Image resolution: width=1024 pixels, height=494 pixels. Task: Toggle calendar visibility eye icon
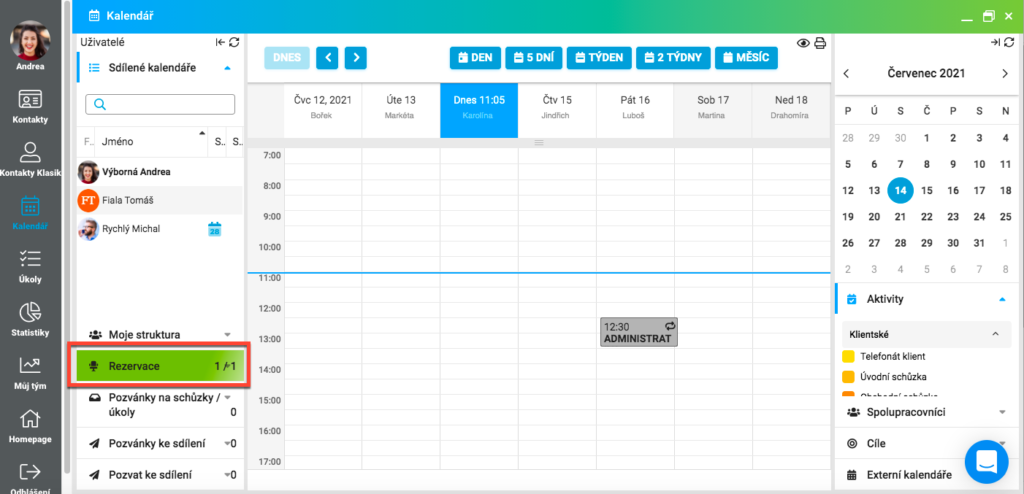click(x=803, y=43)
